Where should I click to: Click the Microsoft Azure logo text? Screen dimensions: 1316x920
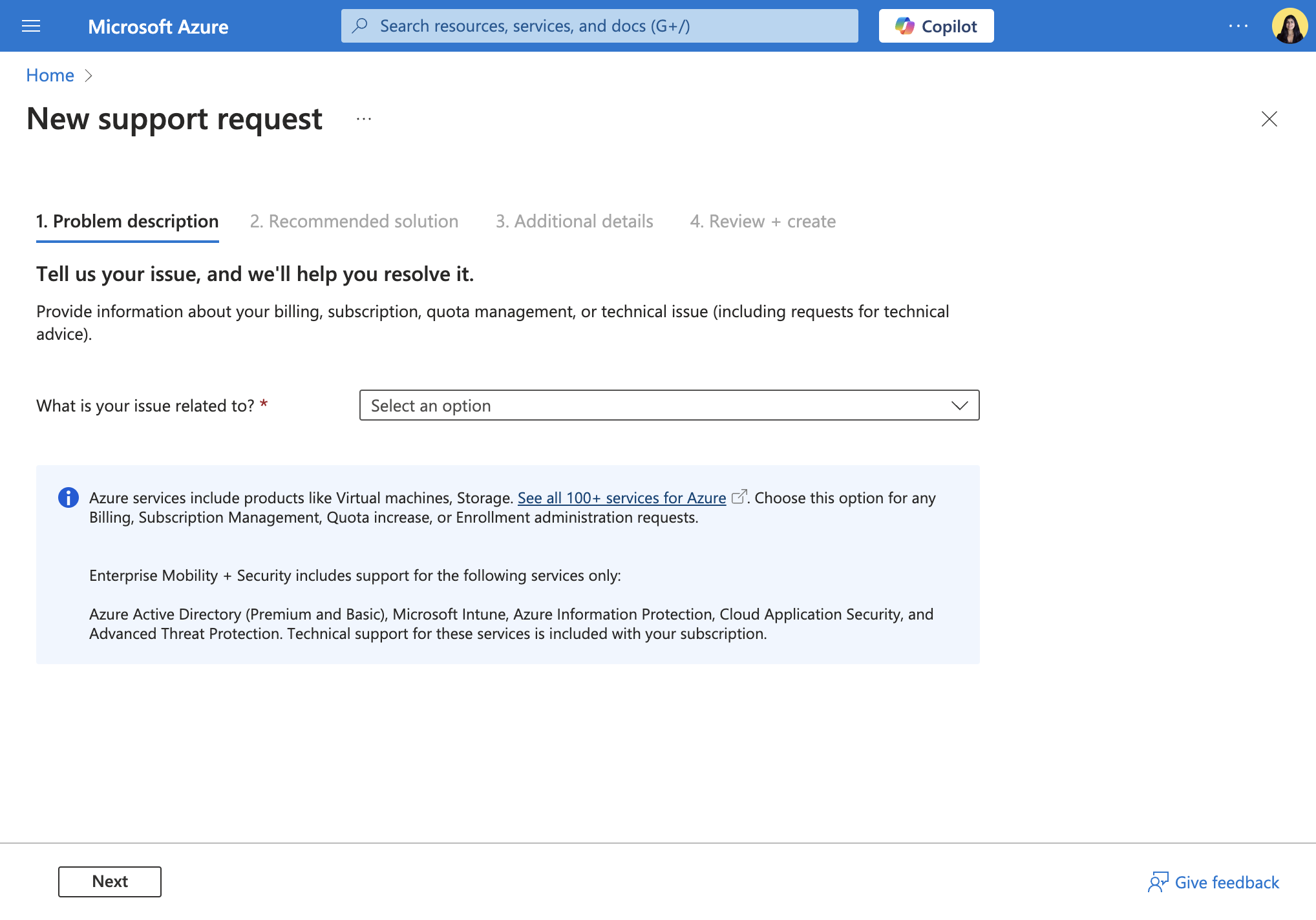pos(158,26)
